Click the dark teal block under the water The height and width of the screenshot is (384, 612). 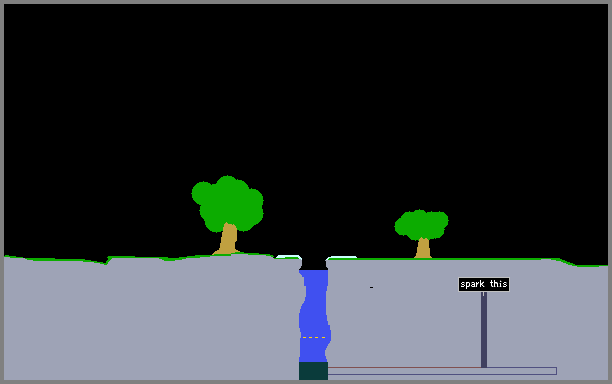pyautogui.click(x=313, y=371)
